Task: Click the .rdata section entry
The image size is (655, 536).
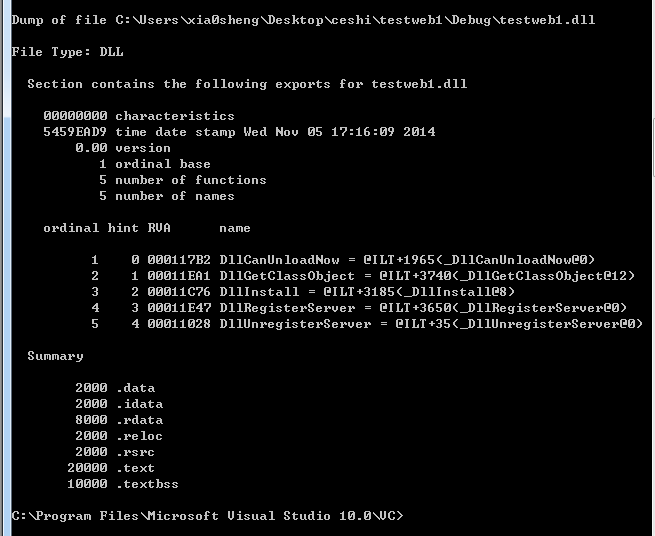Action: pos(119,420)
